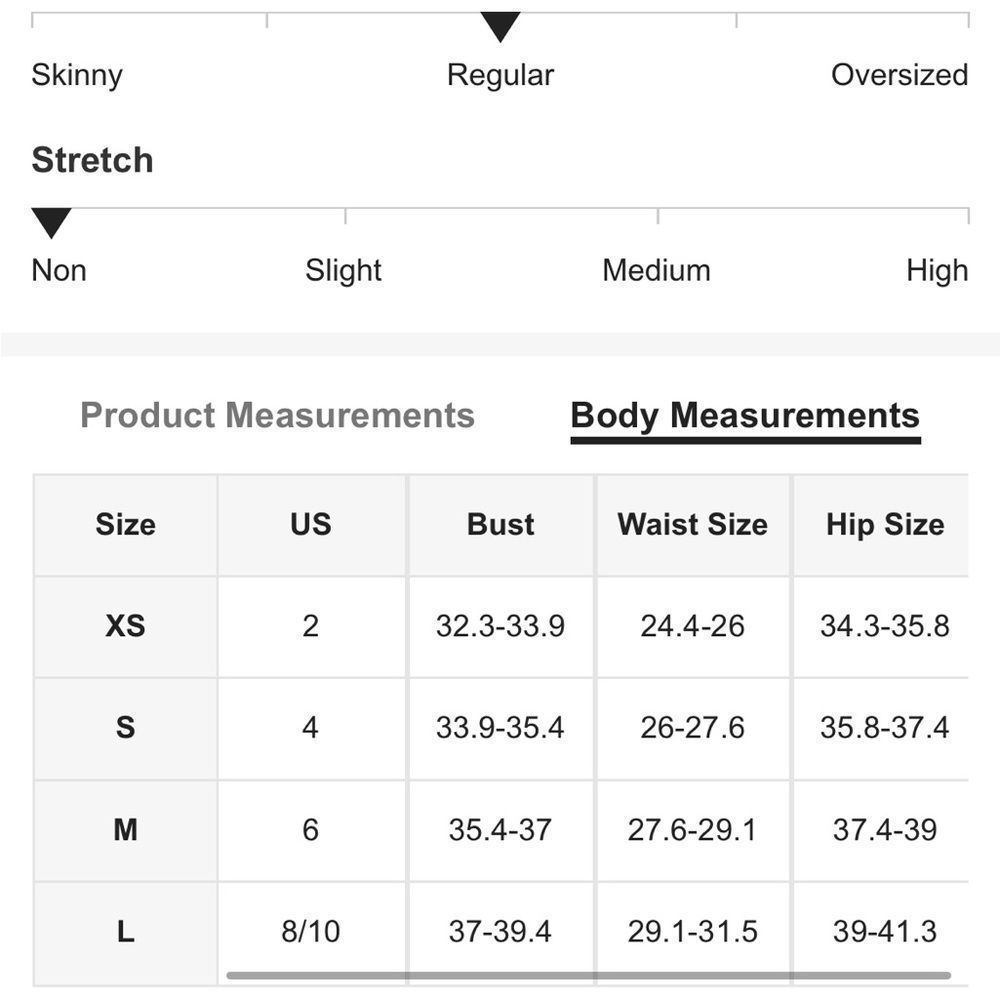Select the Oversized fit label

pyautogui.click(x=899, y=75)
